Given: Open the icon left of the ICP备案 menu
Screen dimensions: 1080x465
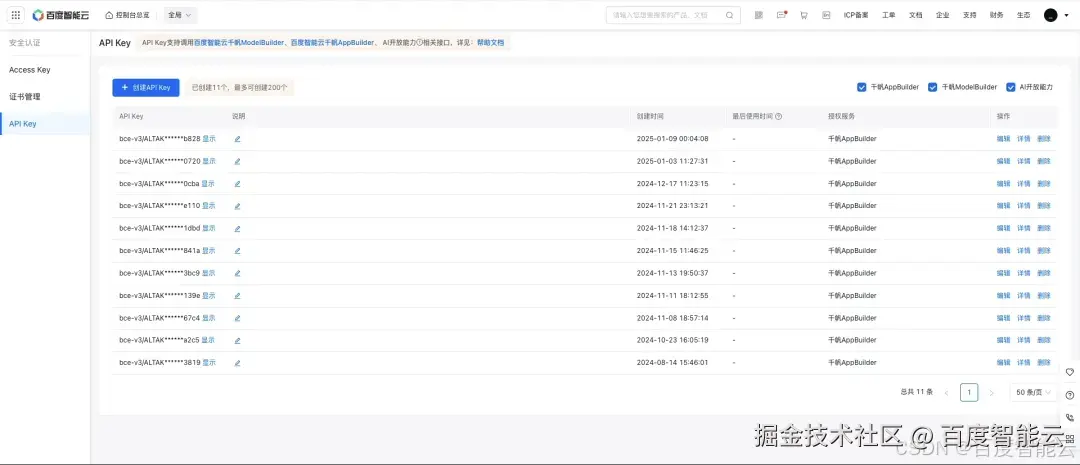Looking at the screenshot, I should coord(826,15).
